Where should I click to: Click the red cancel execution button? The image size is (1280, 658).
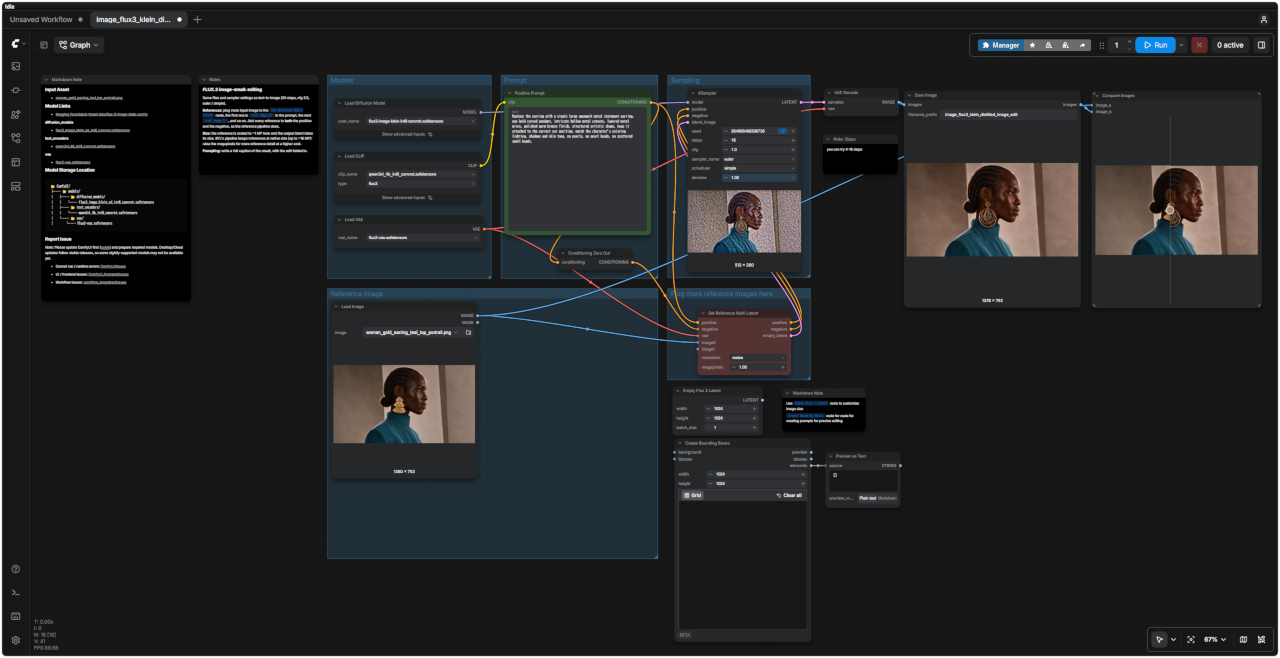(1199, 45)
